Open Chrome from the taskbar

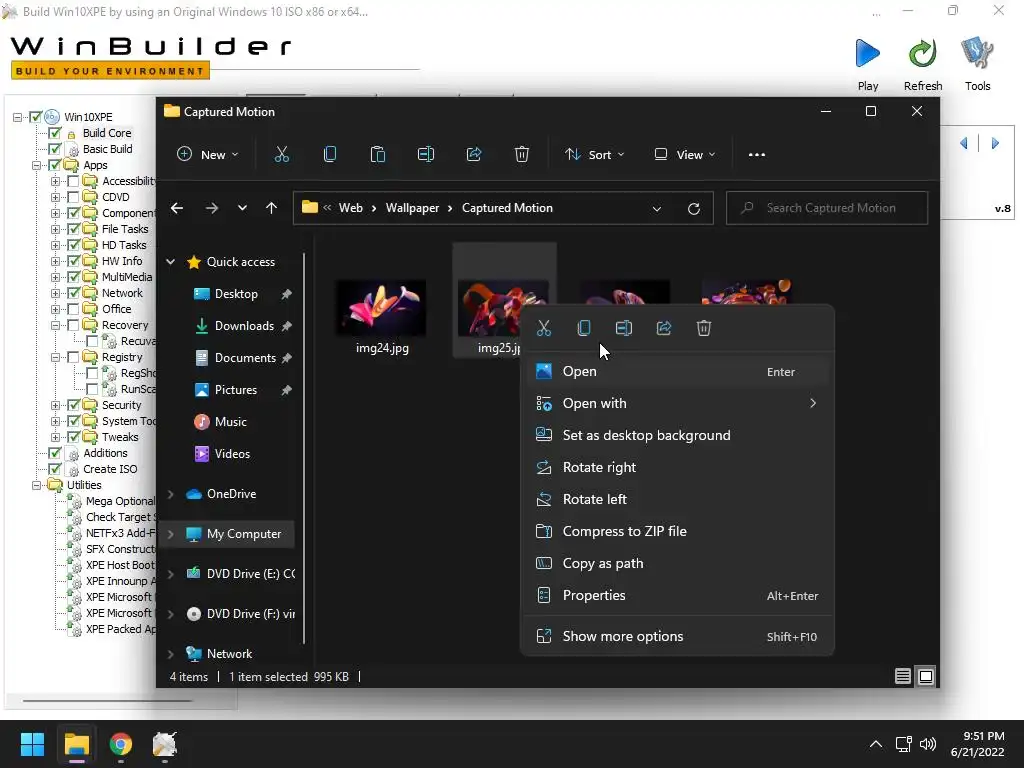121,744
